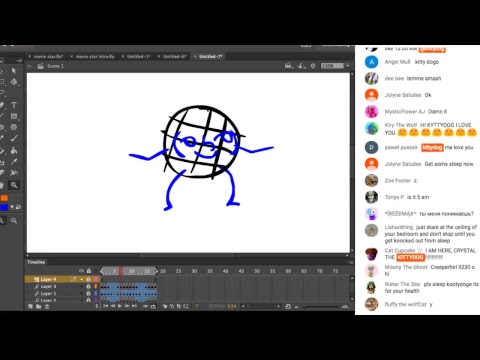
Task: Toggle lock all layers padlock header
Action: tap(89, 271)
